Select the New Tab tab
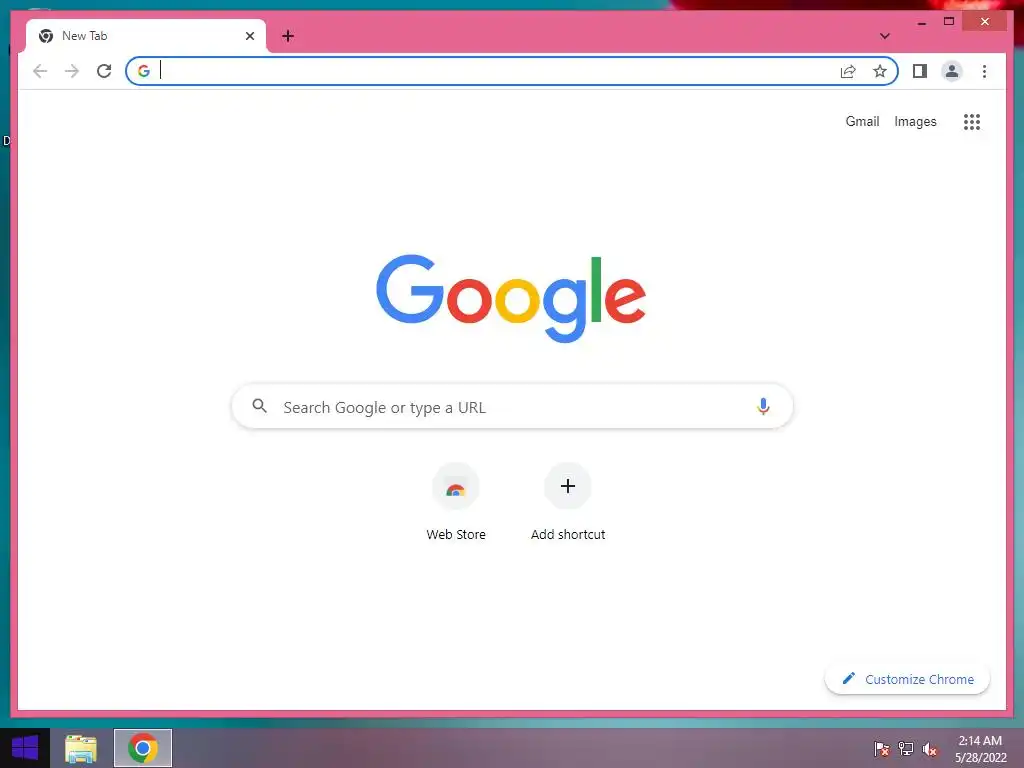This screenshot has width=1024, height=768. tap(146, 36)
